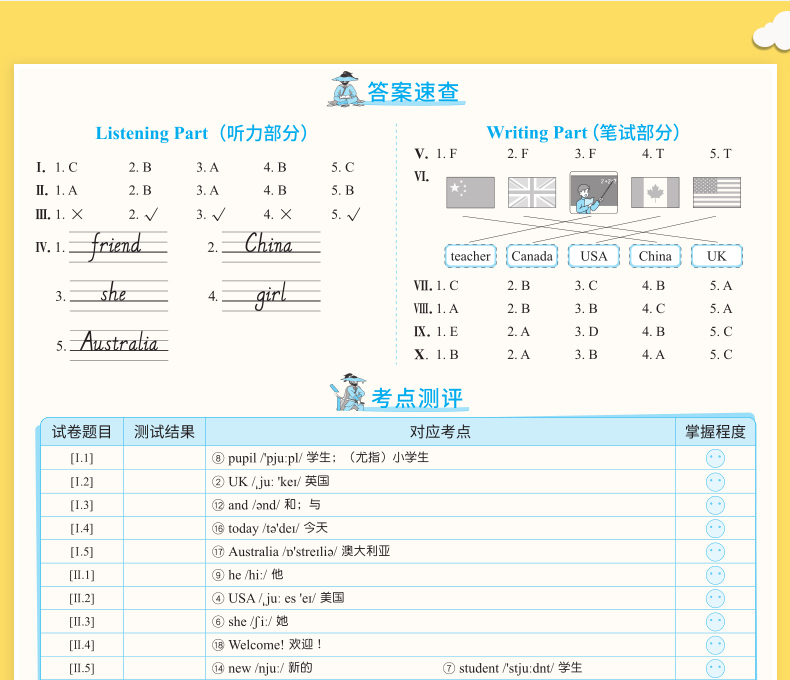
Task: Click the 'UK /,ju: 'keɪ/ 英国' entry
Action: (x=271, y=482)
